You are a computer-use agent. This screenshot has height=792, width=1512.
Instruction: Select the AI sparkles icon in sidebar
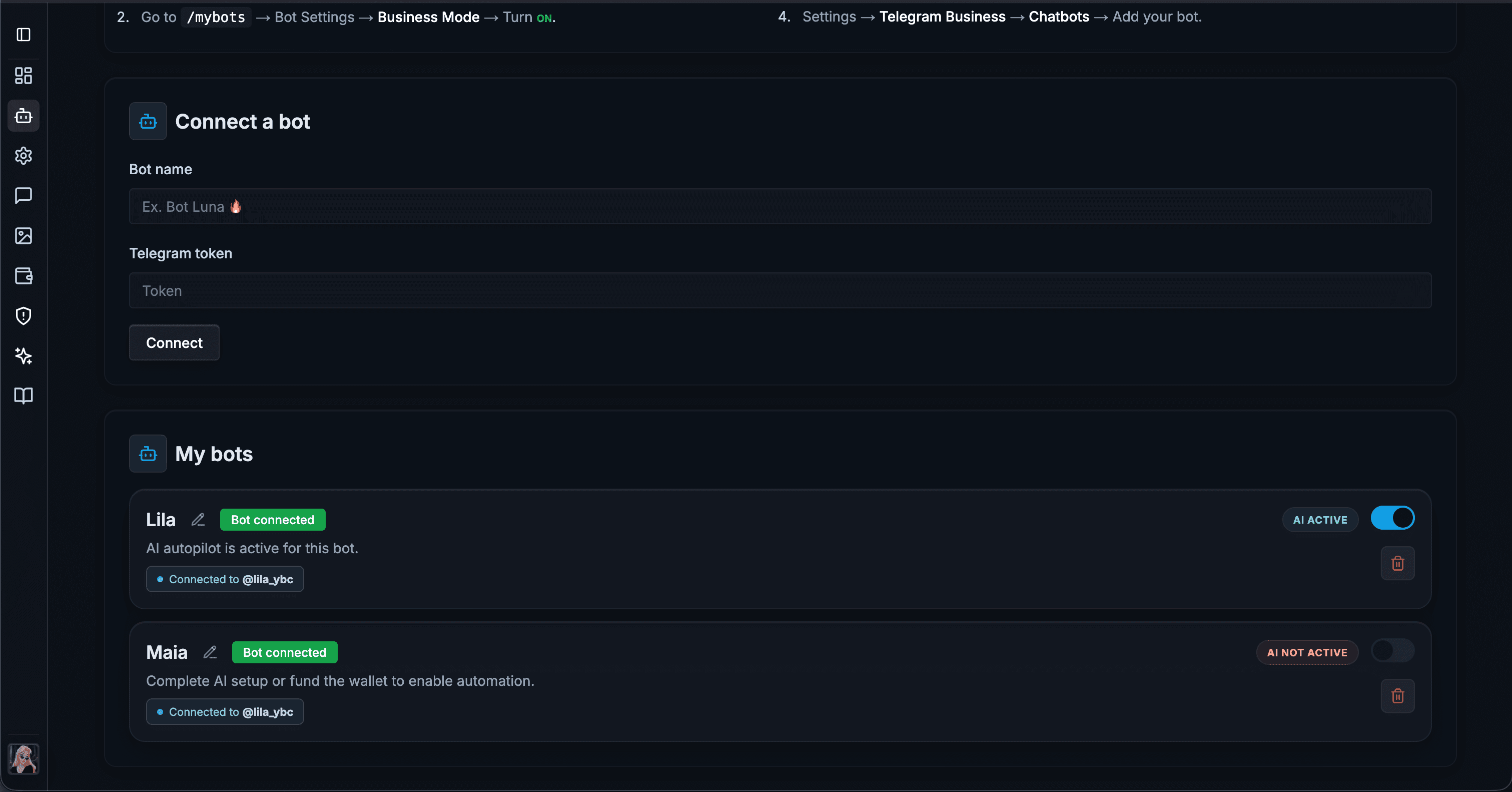coord(24,356)
